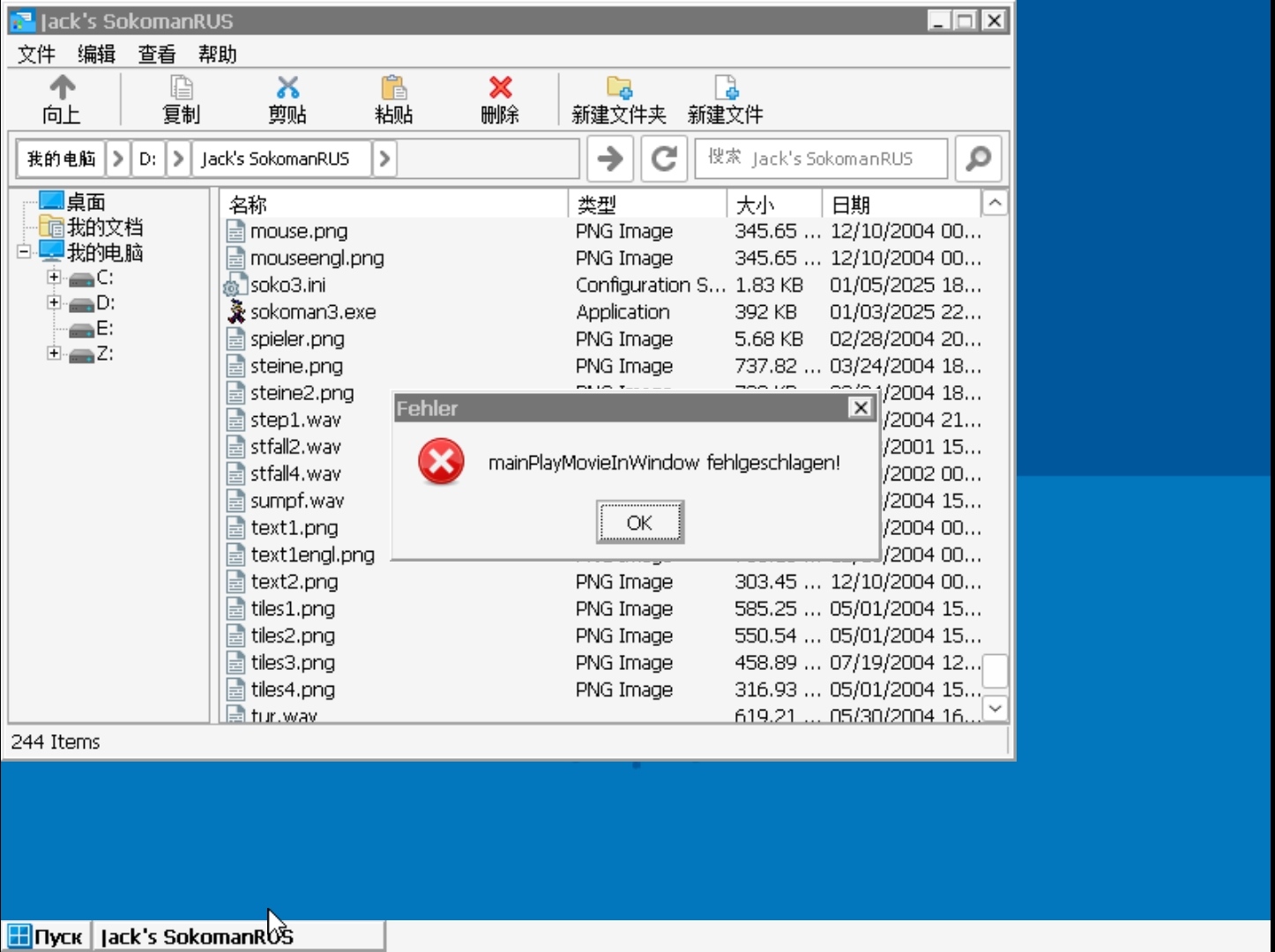Click the mouse.png file icon

click(x=235, y=231)
